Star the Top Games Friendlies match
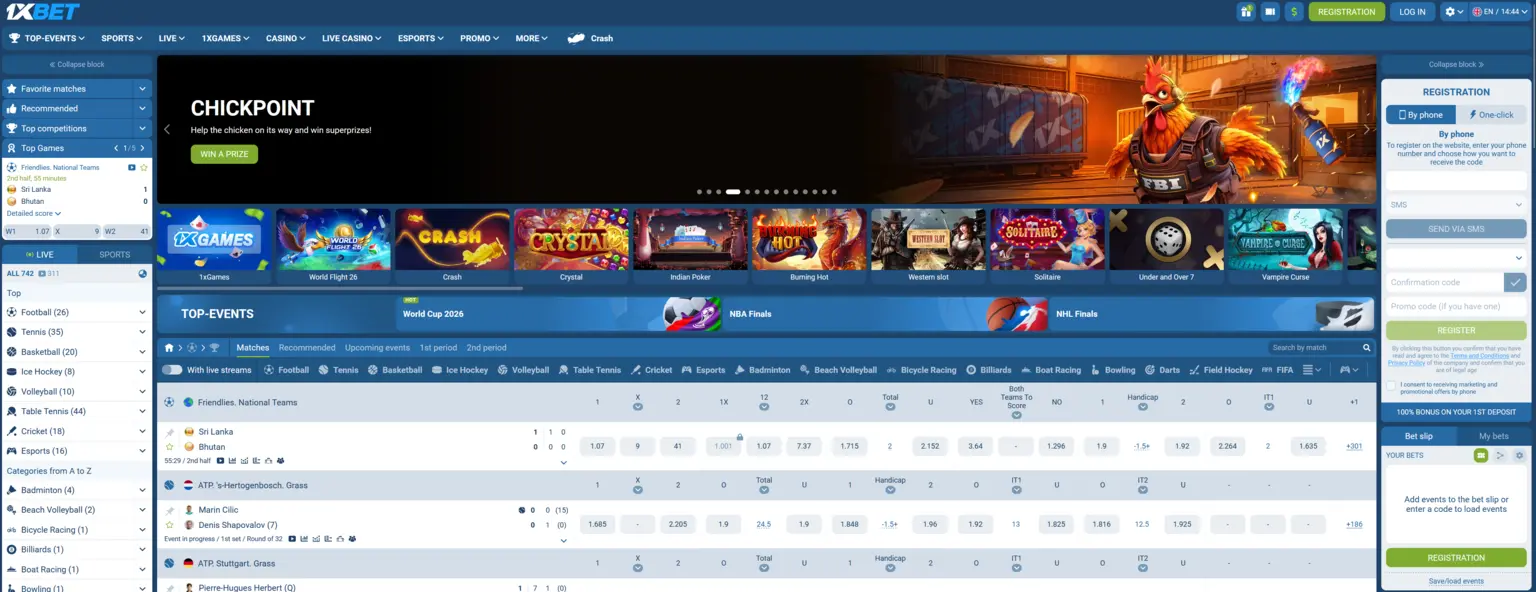The height and width of the screenshot is (592, 1536). coord(144,167)
